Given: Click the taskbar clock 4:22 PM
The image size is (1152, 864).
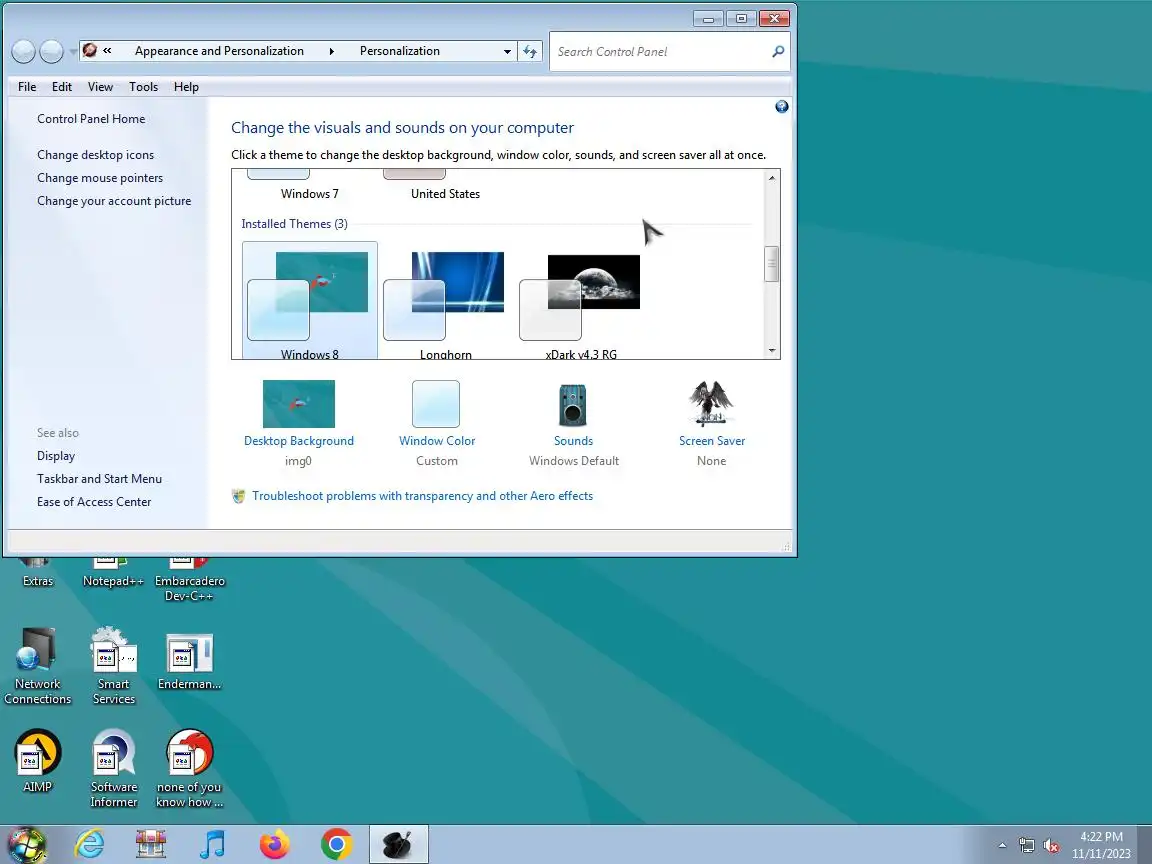Looking at the screenshot, I should click(1101, 837).
